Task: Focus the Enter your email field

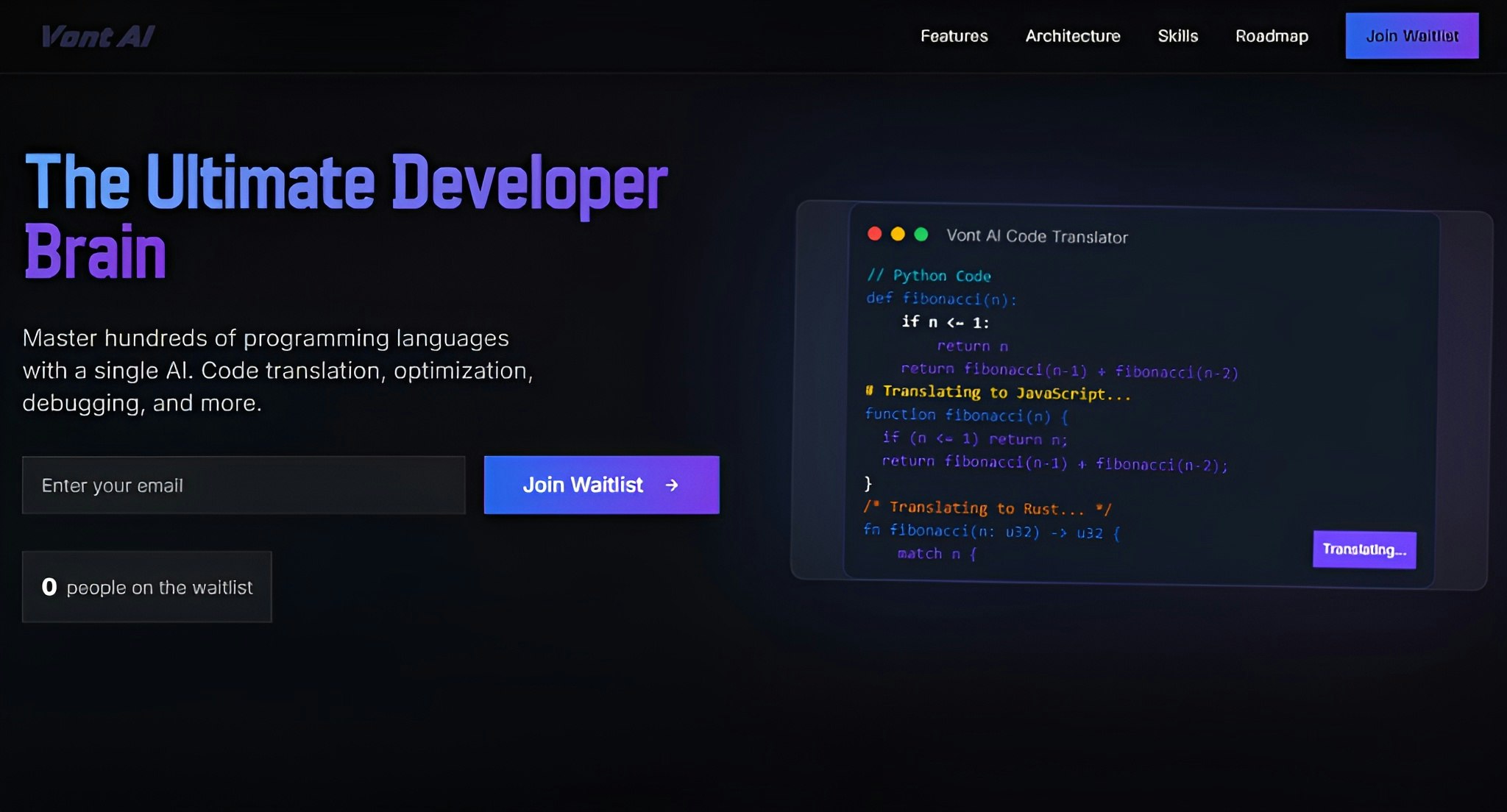Action: [x=244, y=485]
